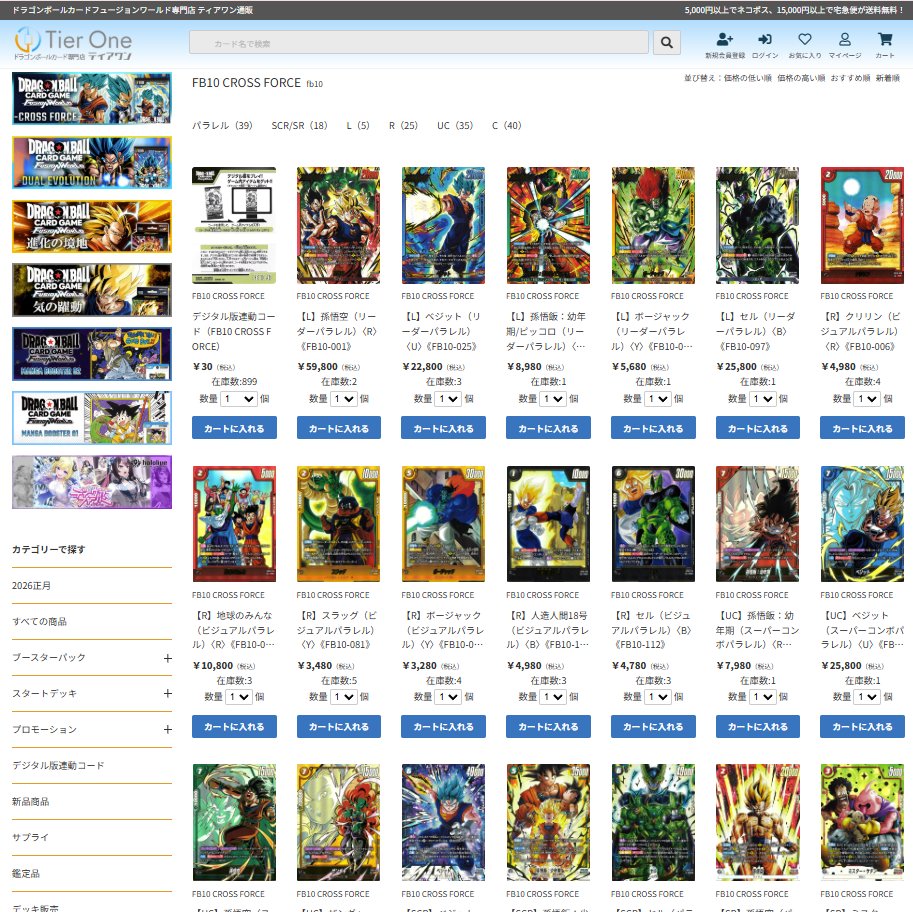Filter by UC (35) tab
The width and height of the screenshot is (913, 912).
tap(455, 125)
